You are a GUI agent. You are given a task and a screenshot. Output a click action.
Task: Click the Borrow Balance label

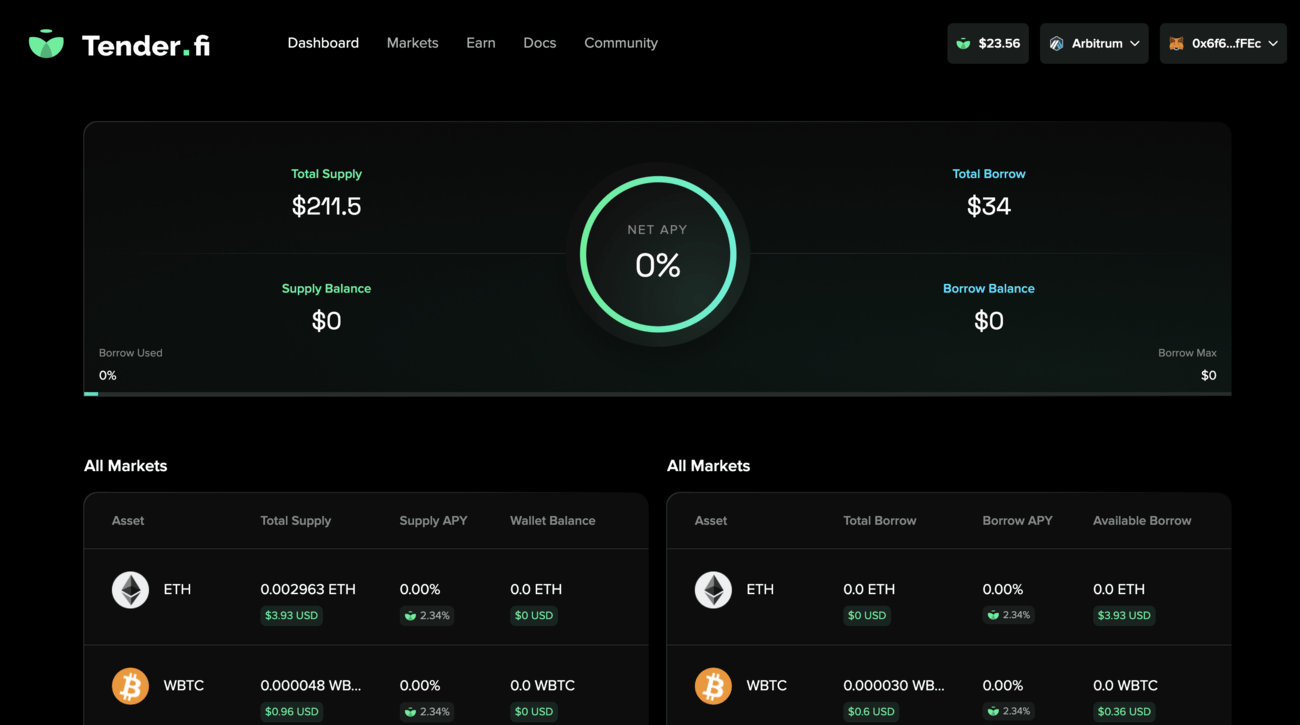tap(989, 288)
